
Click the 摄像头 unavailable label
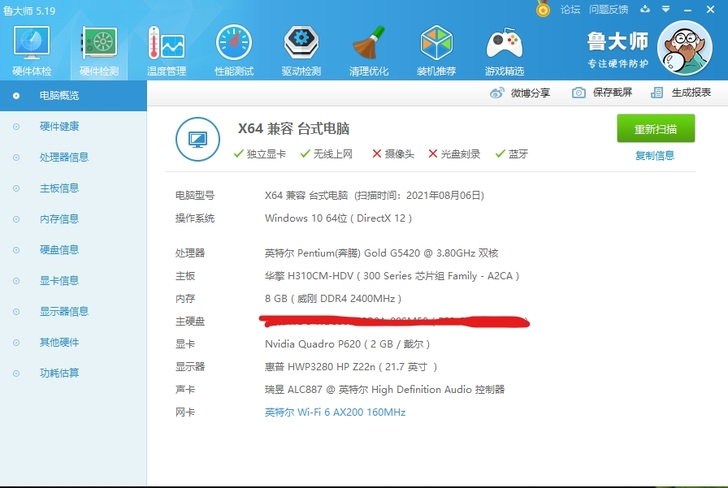tap(393, 154)
